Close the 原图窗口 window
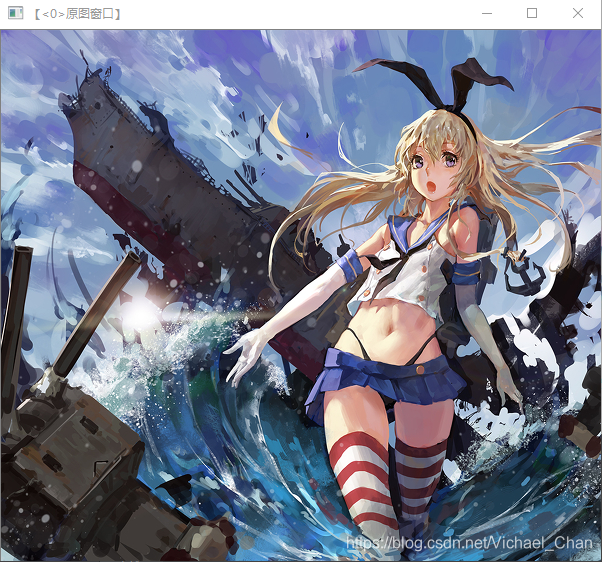Image resolution: width=602 pixels, height=562 pixels. pyautogui.click(x=578, y=13)
